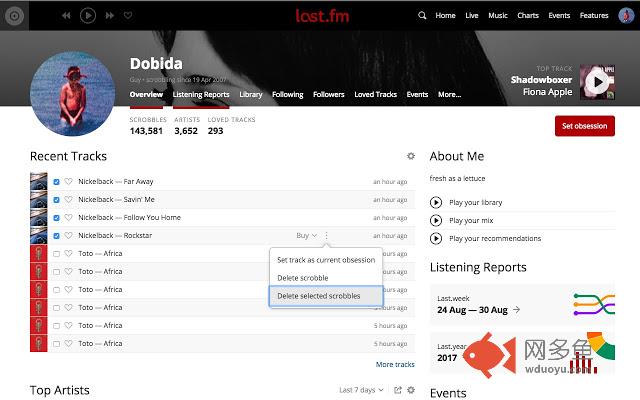Viewport: 640px width, 400px height.
Task: Uncheck the Savin' Me track checkbox
Action: click(x=56, y=200)
